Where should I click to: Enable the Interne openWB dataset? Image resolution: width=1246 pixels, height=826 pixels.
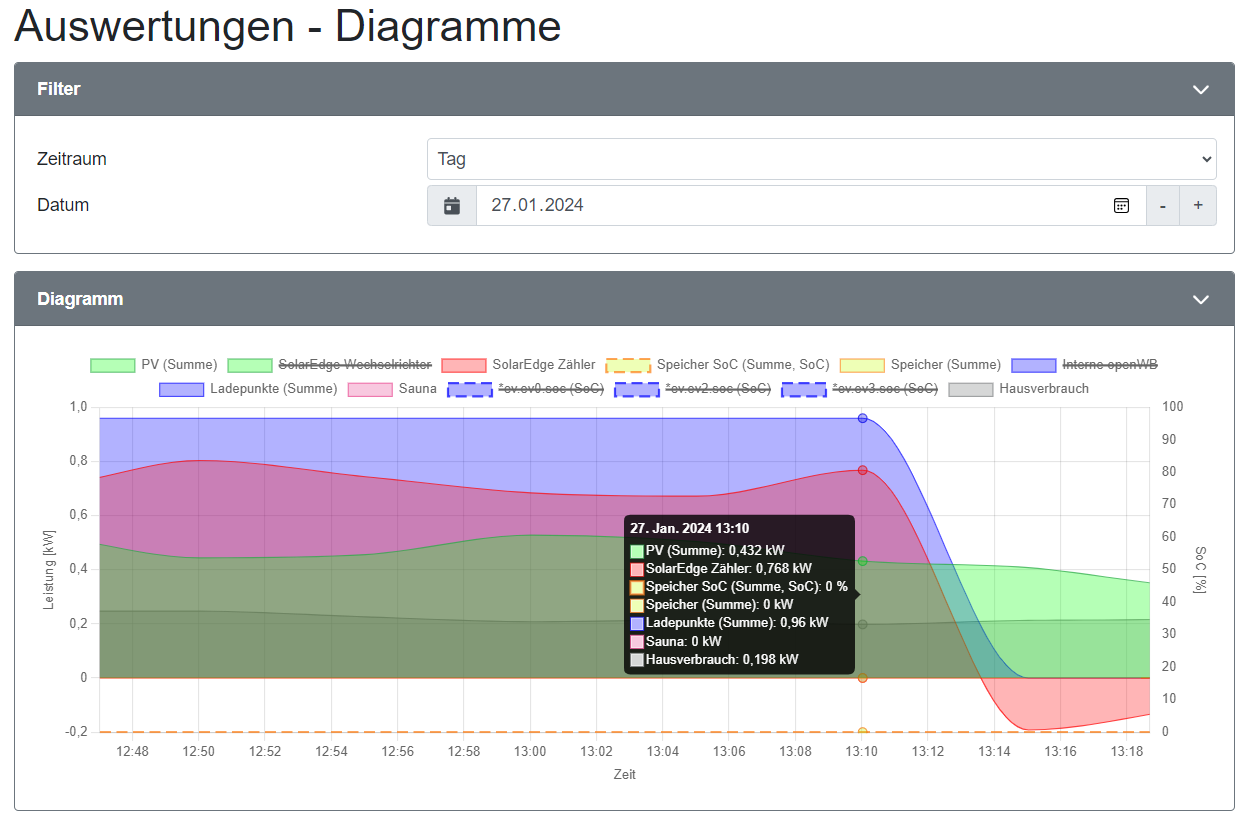coord(1085,365)
